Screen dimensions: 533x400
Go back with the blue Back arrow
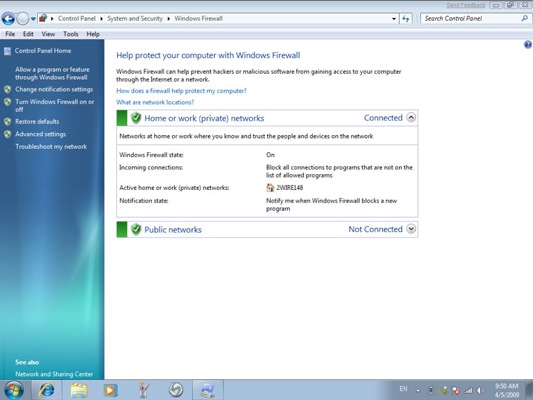pos(8,19)
